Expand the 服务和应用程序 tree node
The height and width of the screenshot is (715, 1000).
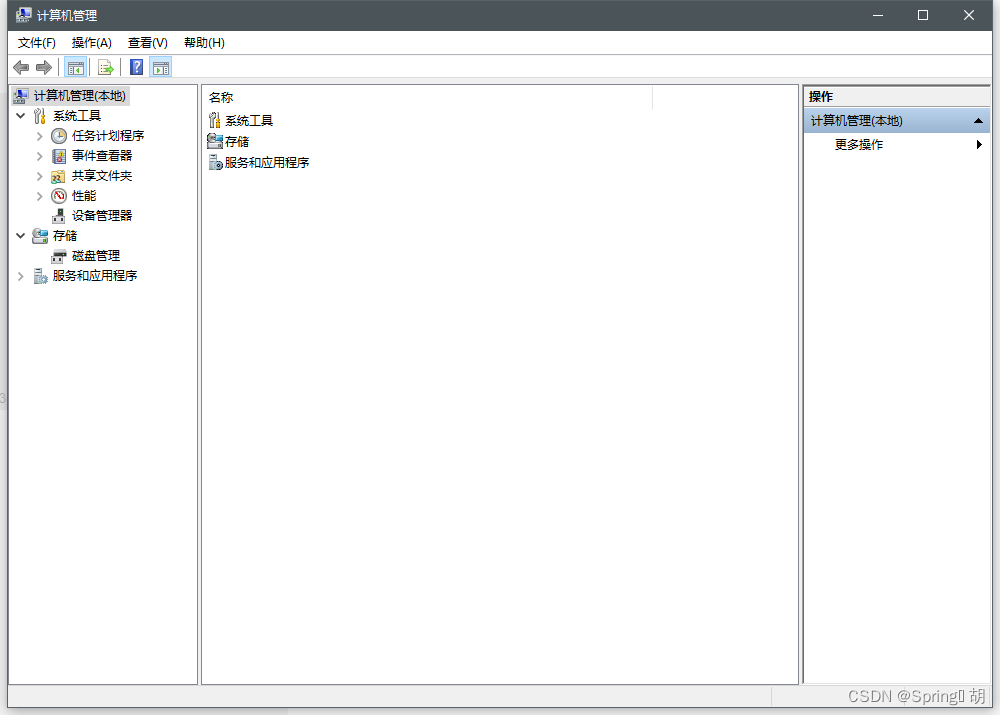20,276
